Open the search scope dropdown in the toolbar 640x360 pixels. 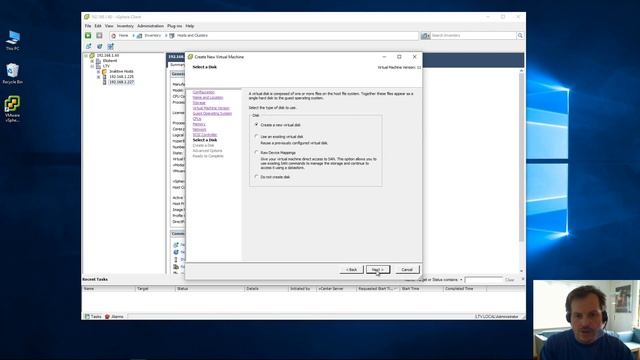pyautogui.click(x=429, y=36)
